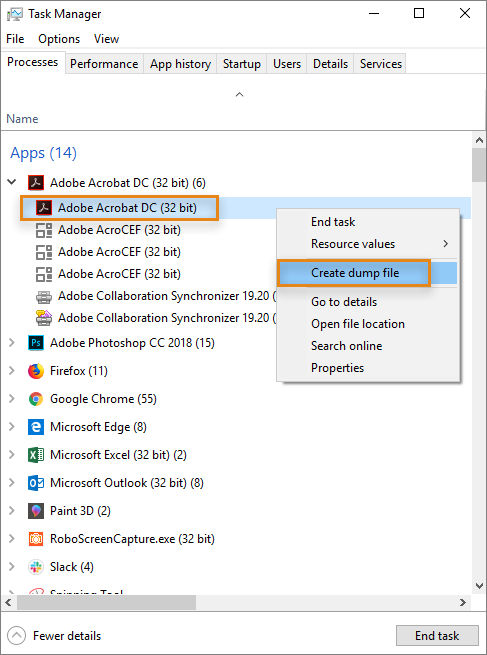Screen dimensions: 487x655
Task: Switch to the App history tab
Action: tap(180, 64)
